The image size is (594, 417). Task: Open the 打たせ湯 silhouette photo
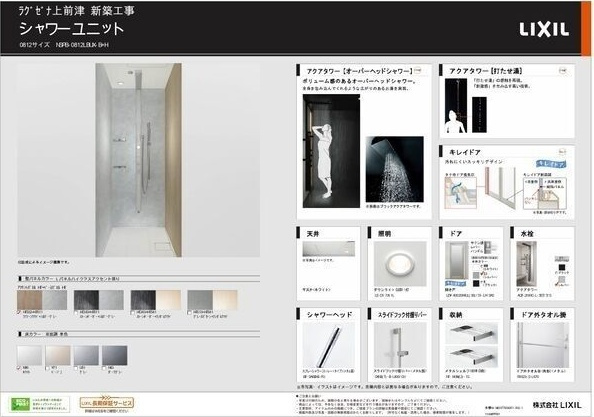click(x=456, y=106)
